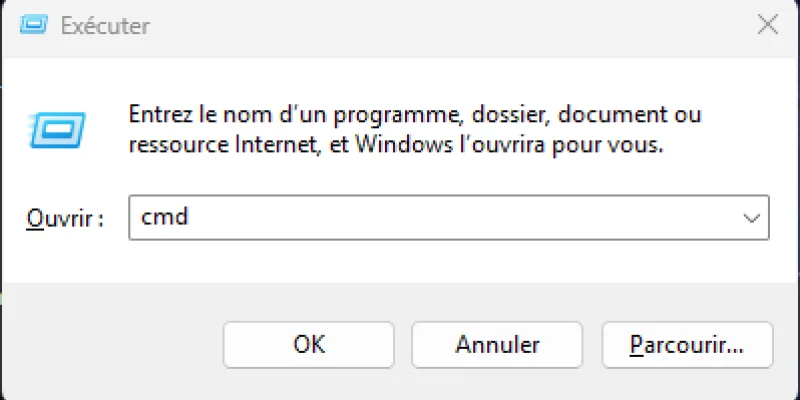Click the "ressource Internet" description line

coord(395,144)
